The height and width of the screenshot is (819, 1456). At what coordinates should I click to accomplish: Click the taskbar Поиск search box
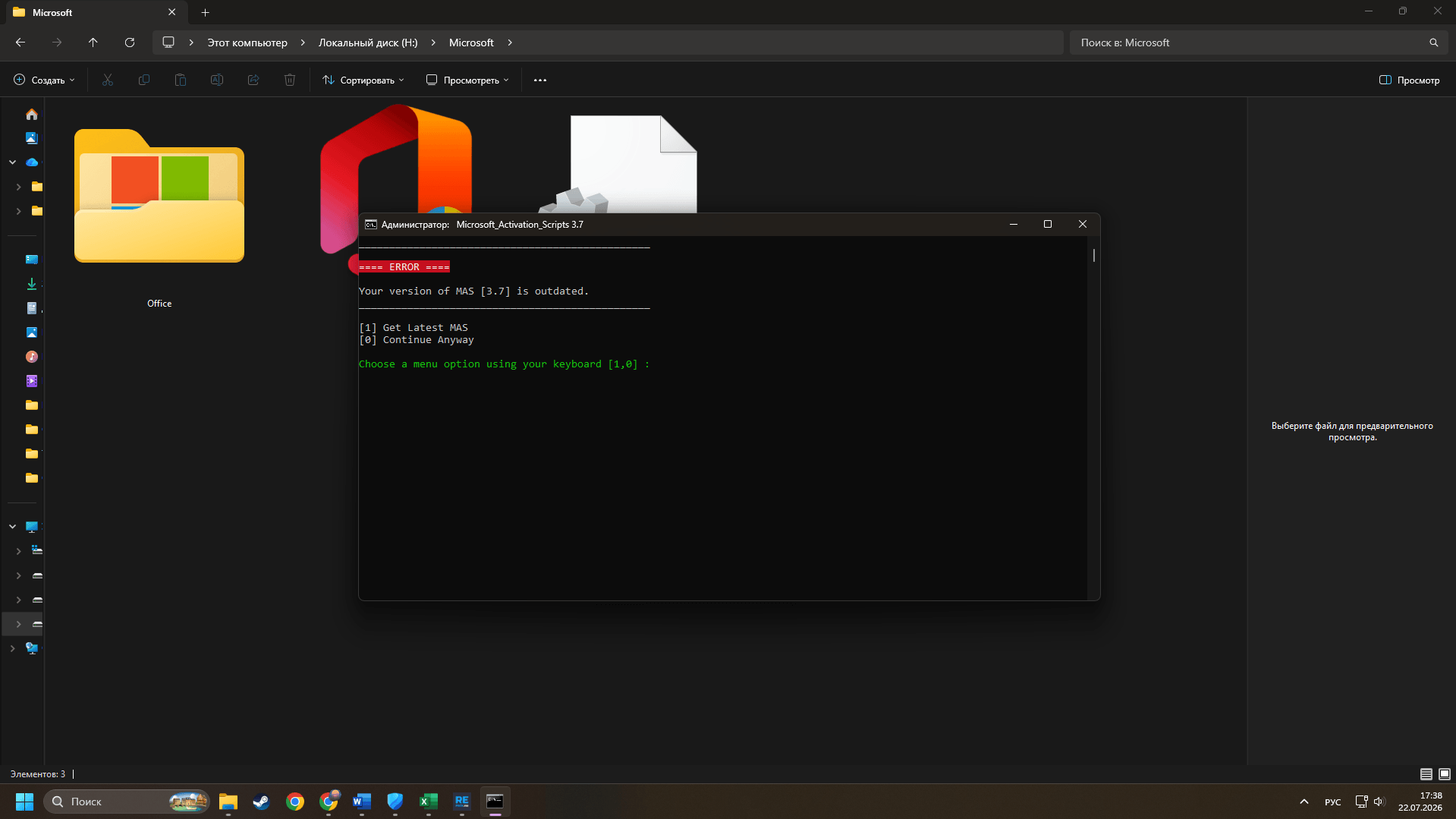127,802
